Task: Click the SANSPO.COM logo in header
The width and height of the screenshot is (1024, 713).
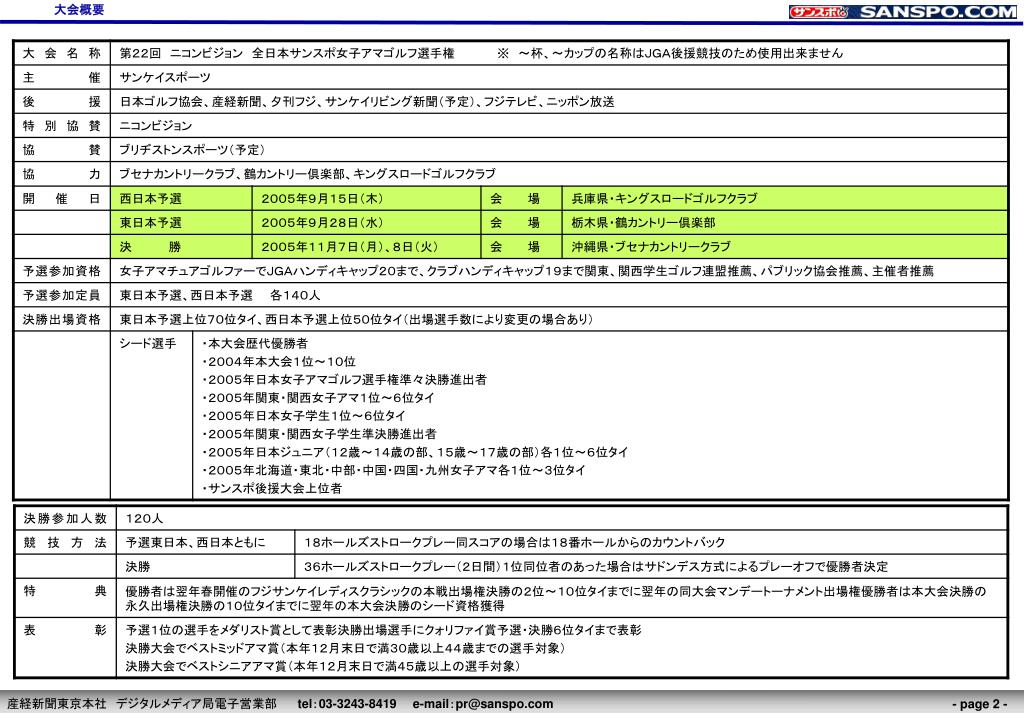Action: pos(903,12)
